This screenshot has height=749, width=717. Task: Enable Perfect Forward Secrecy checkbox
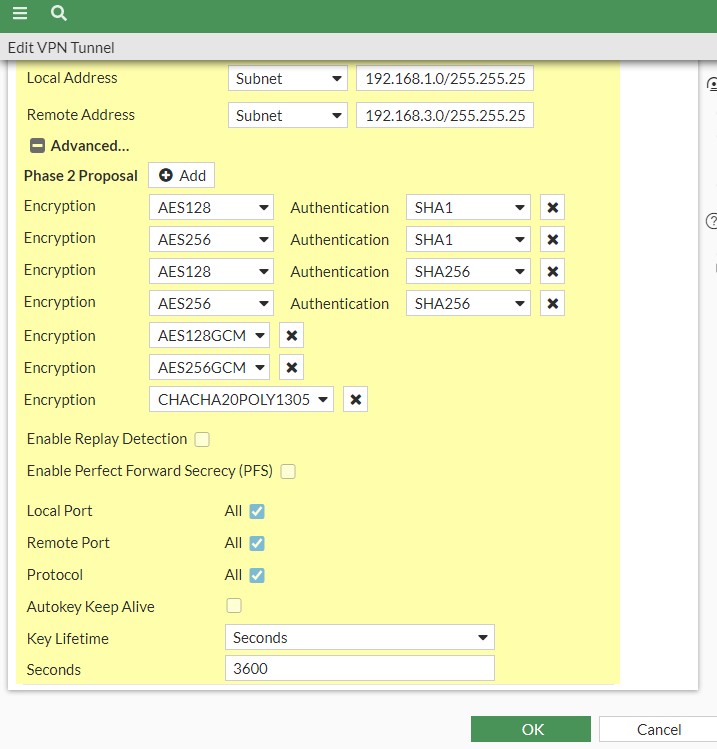[288, 471]
